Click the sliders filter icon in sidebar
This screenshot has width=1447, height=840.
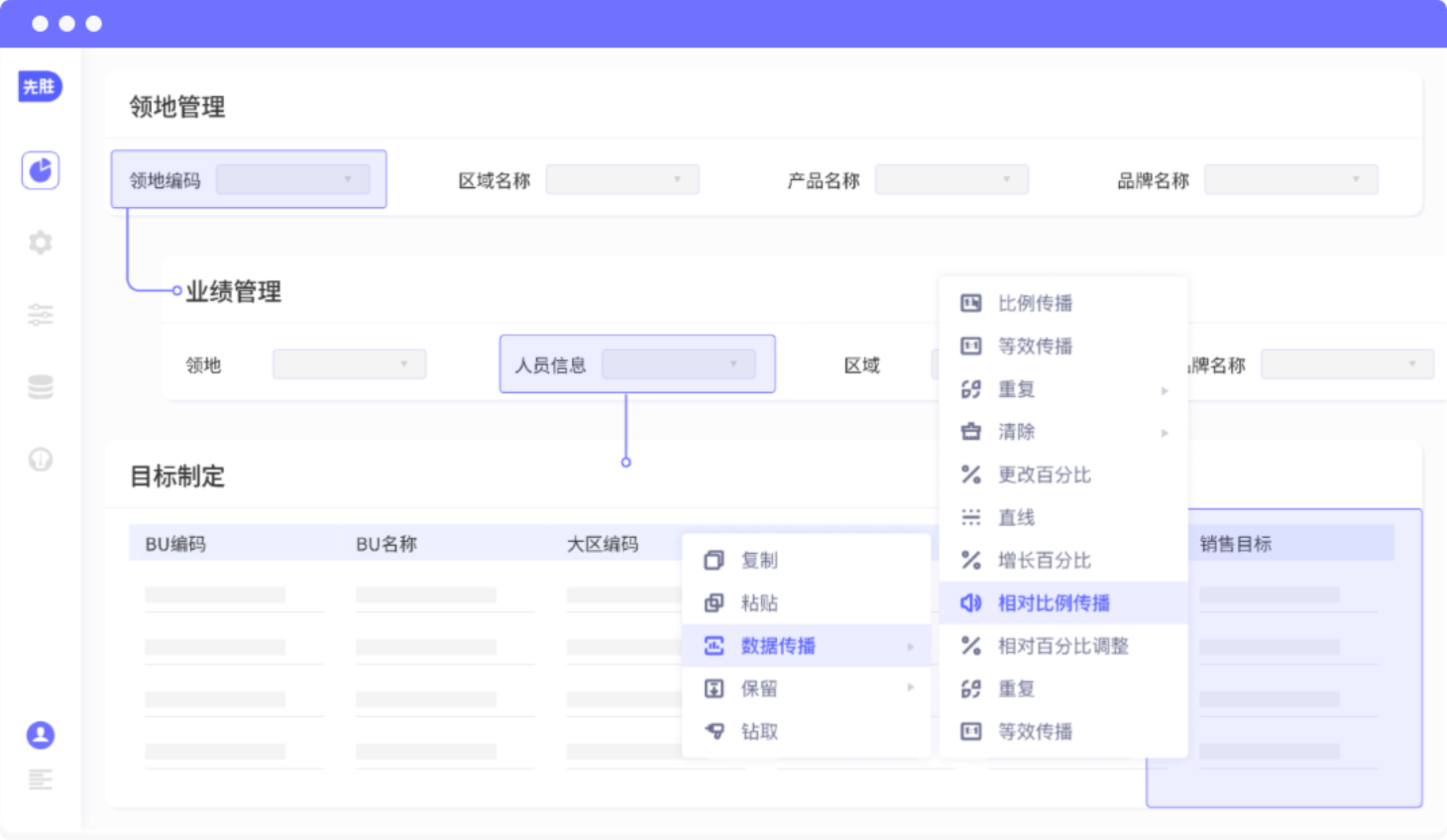pyautogui.click(x=41, y=315)
